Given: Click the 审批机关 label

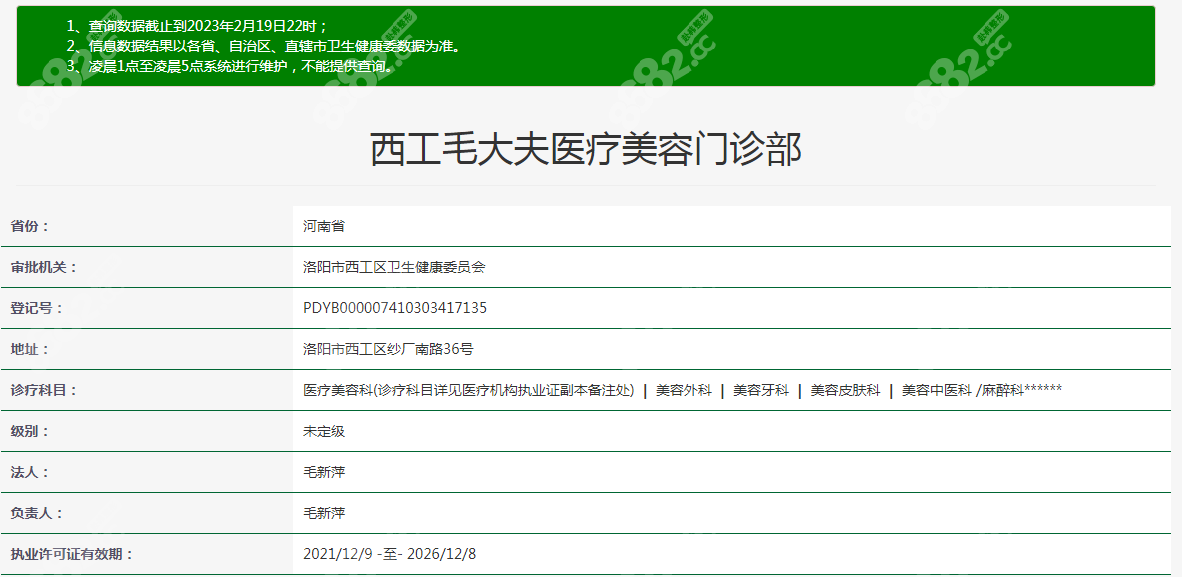Looking at the screenshot, I should click(x=43, y=267).
